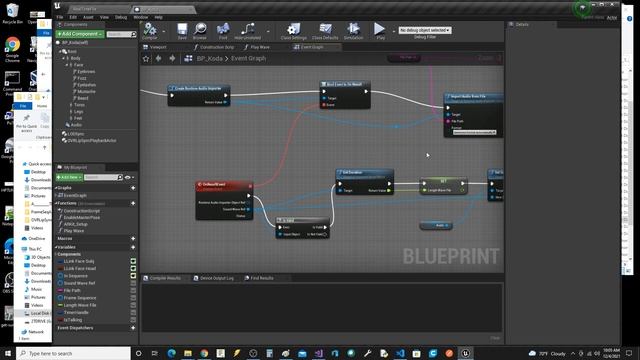The image size is (640, 360).
Task: Click the Add Component button
Action: (80, 34)
